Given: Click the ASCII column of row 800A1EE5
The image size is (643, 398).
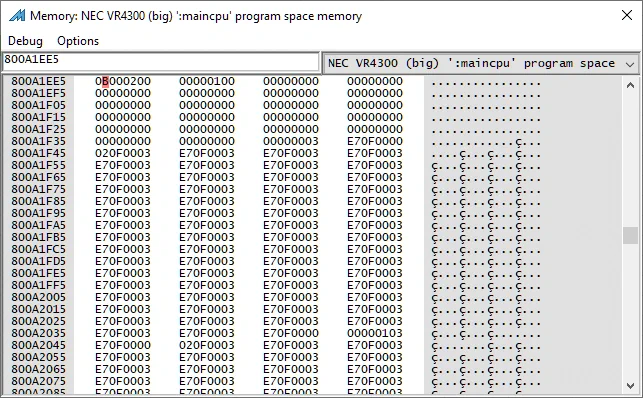Looking at the screenshot, I should tap(486, 82).
